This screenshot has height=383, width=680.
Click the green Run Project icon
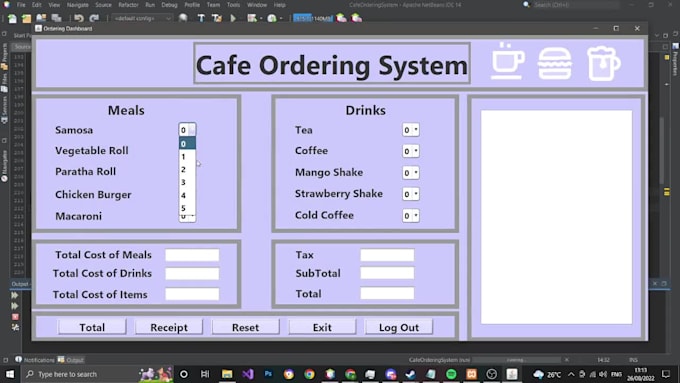click(233, 18)
